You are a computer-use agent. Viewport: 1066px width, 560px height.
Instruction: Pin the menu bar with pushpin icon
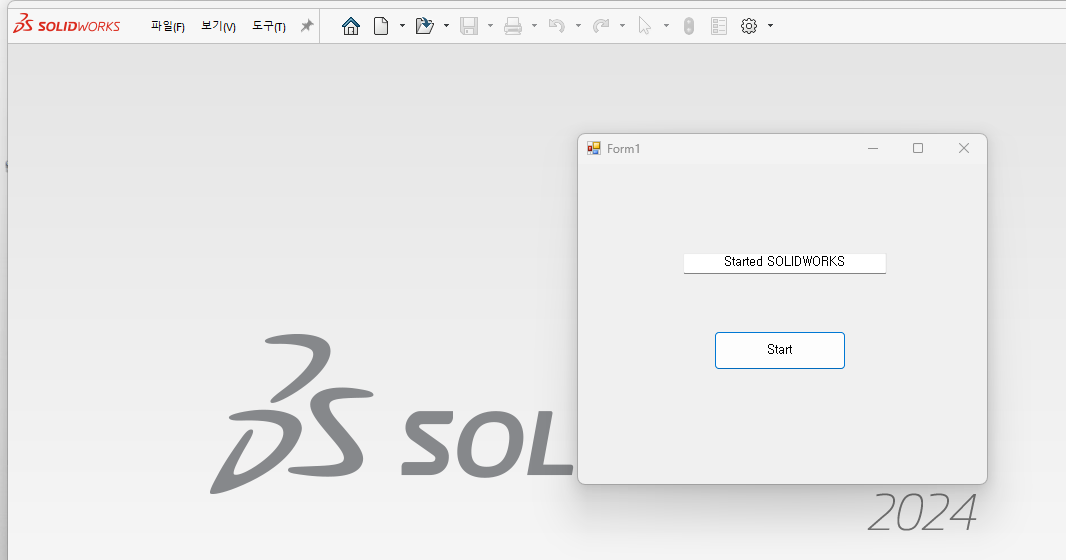coord(307,26)
